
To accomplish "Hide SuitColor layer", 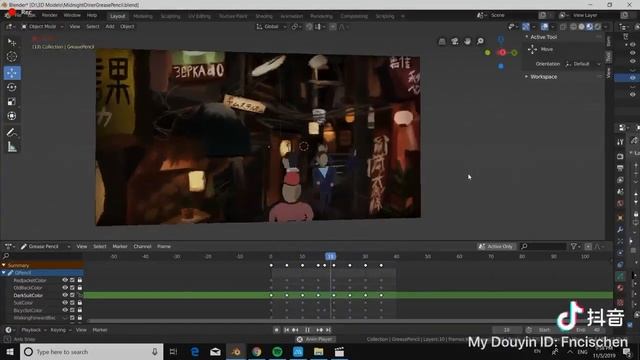I will pos(65,302).
